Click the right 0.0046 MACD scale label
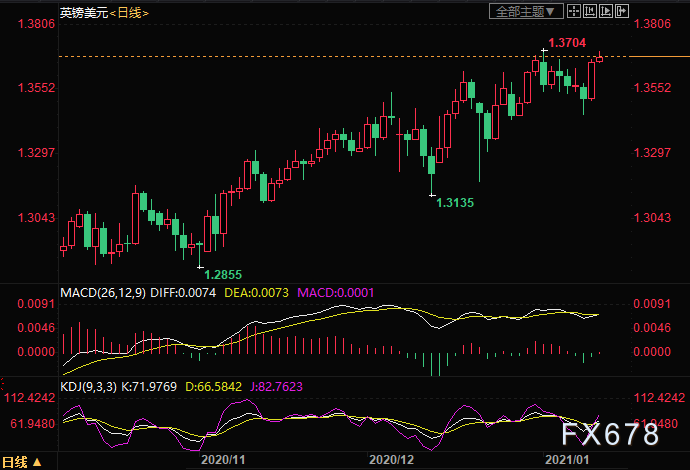Screen dimensions: 690x470 (652, 328)
